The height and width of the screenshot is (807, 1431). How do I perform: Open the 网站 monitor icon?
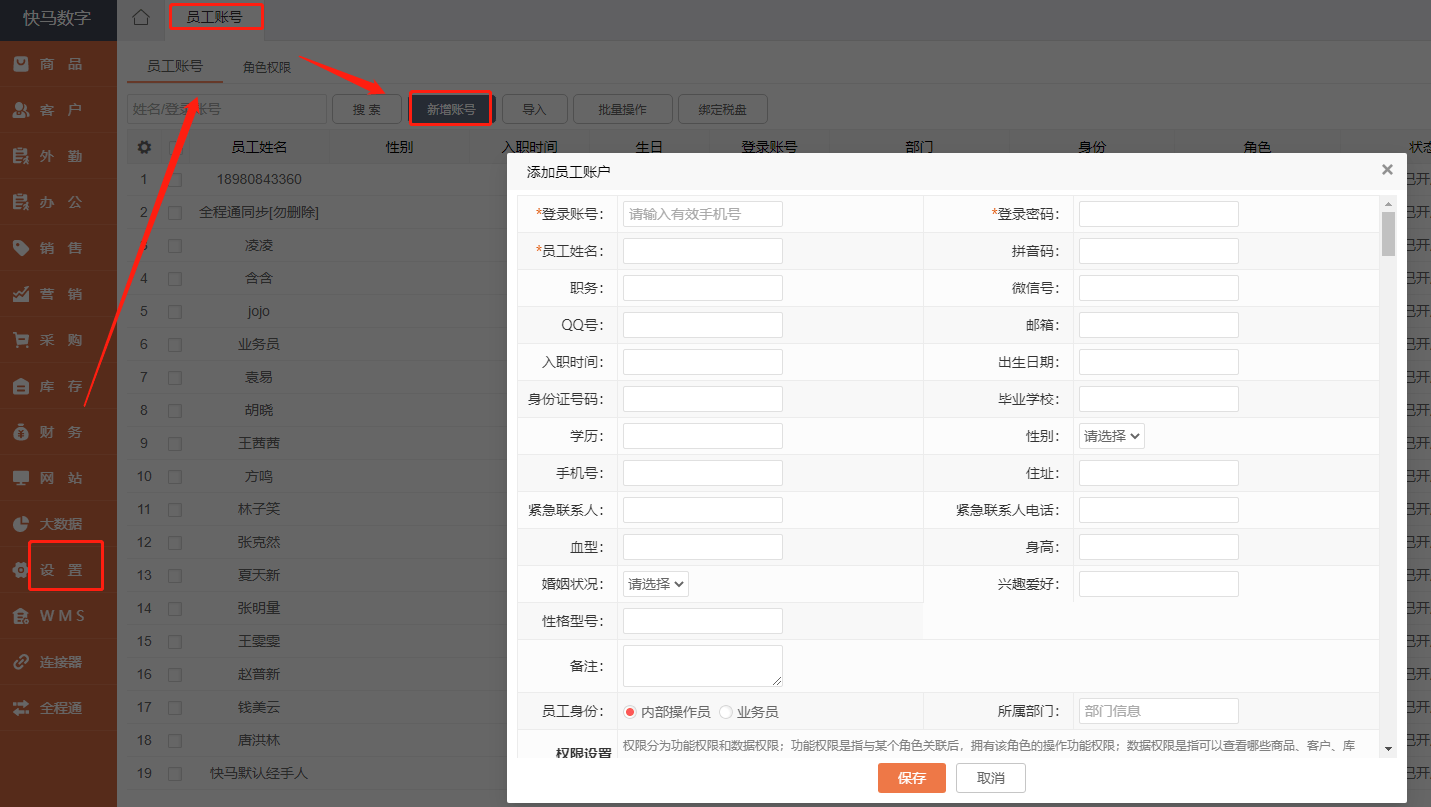tap(20, 478)
